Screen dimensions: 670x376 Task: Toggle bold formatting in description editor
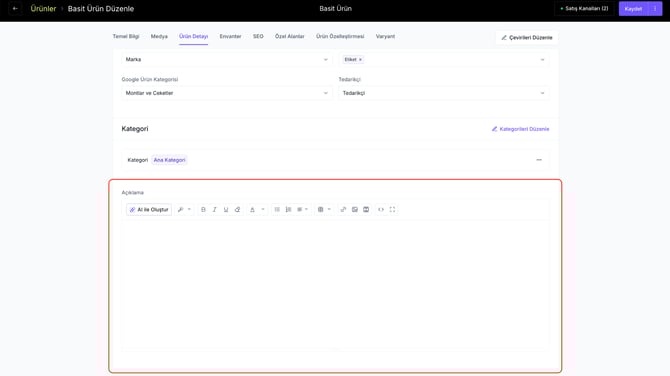(x=203, y=209)
